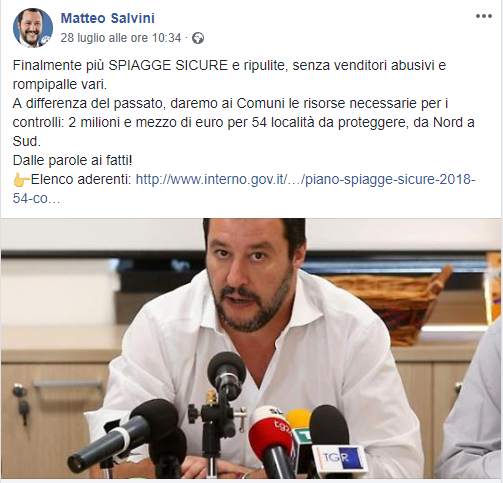Image resolution: width=503 pixels, height=483 pixels.
Task: Click the yellow microphone in the photo
Action: pyautogui.click(x=299, y=421)
